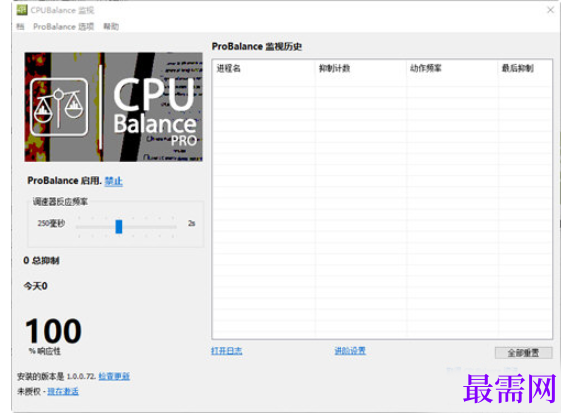The width and height of the screenshot is (575, 420).
Task: Open the log via 打开日志 link
Action: click(x=227, y=351)
